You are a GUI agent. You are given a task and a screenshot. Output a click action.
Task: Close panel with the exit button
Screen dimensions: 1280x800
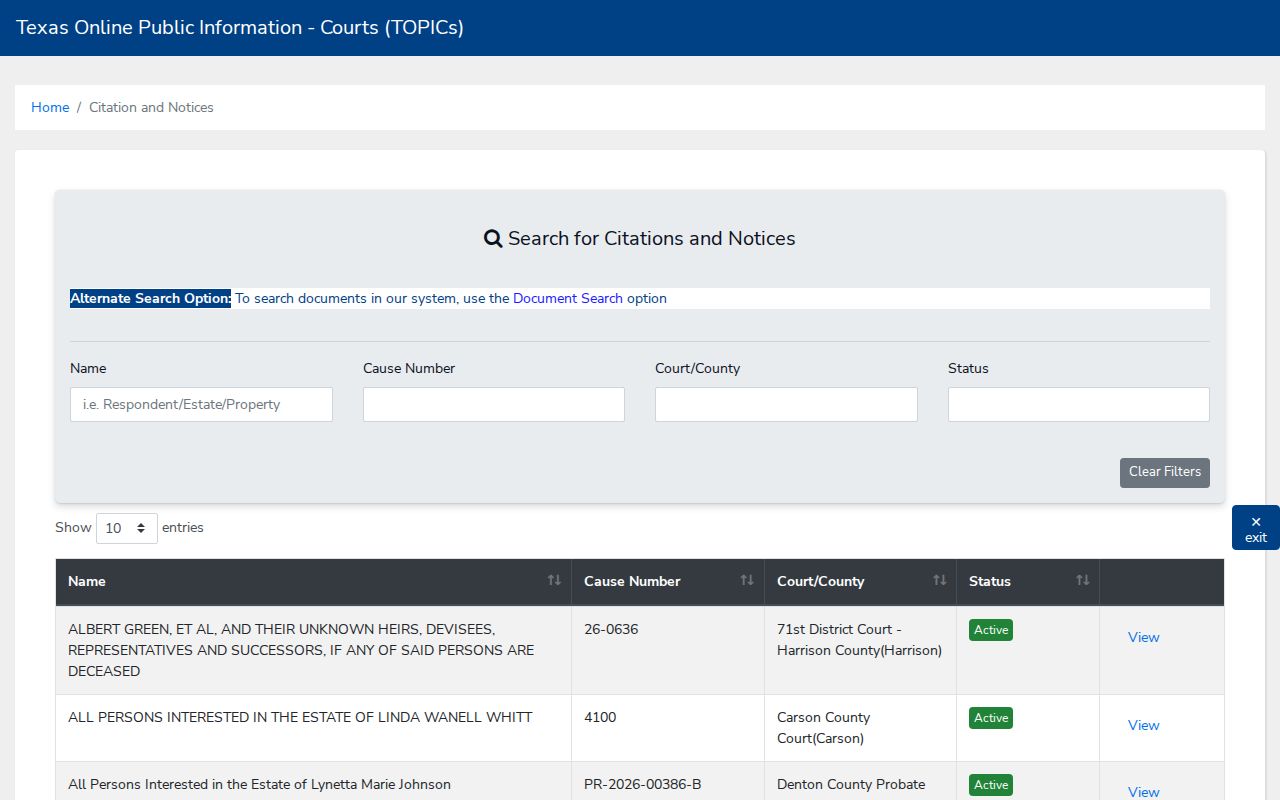[x=1256, y=528]
